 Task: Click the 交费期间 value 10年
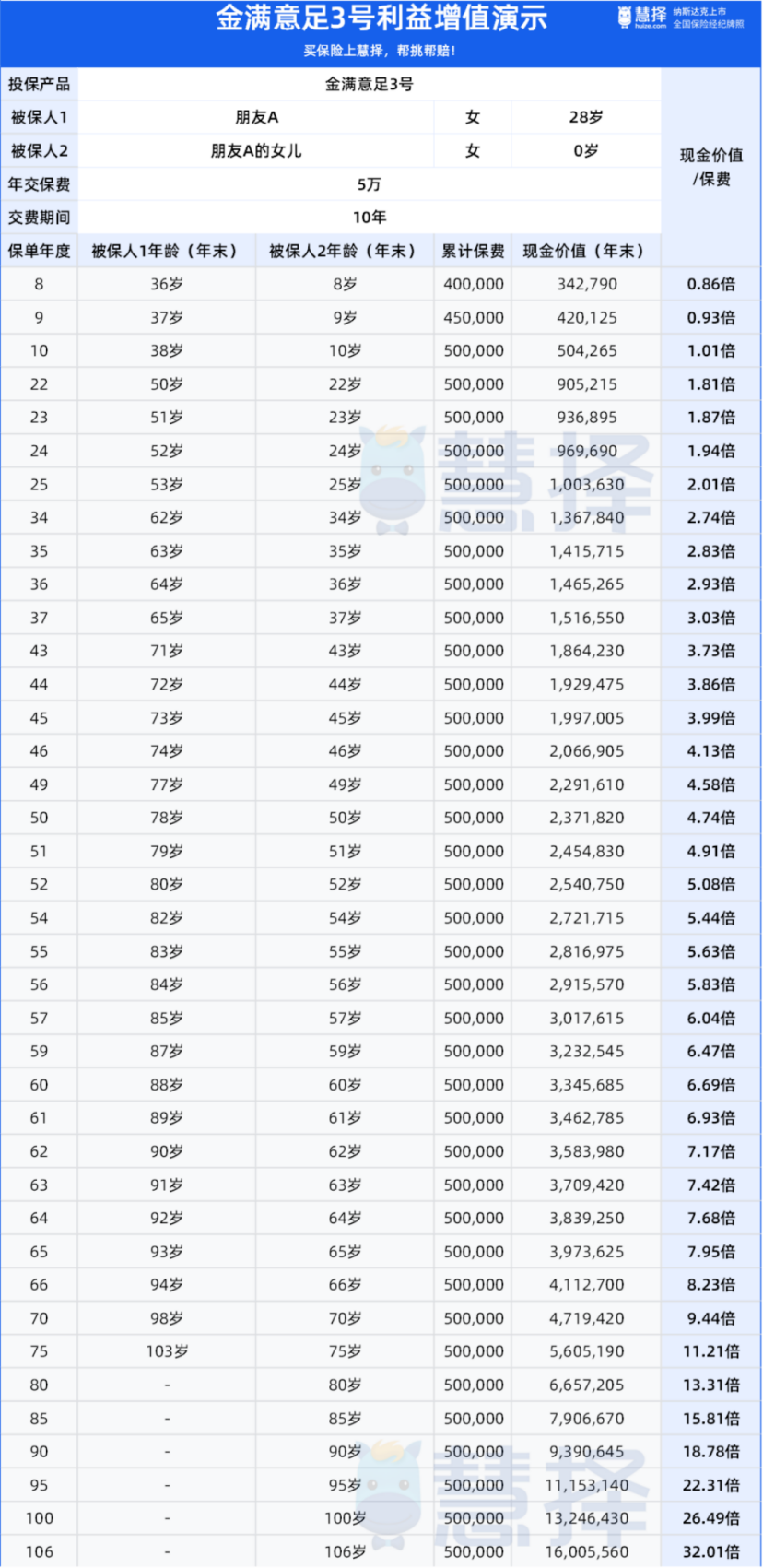pyautogui.click(x=369, y=218)
